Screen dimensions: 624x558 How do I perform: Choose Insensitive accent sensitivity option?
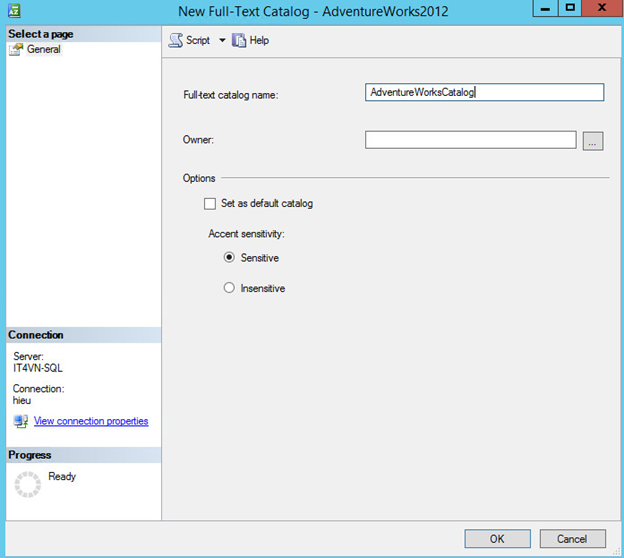coord(229,288)
